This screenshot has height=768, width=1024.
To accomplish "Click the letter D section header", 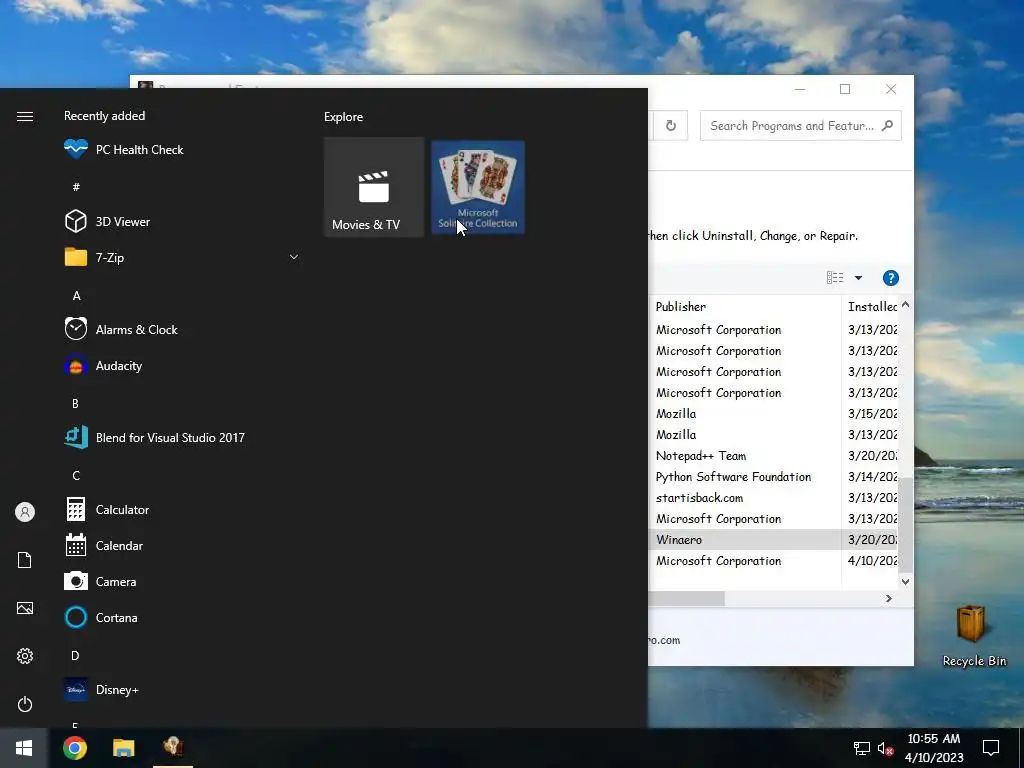I will coord(75,656).
